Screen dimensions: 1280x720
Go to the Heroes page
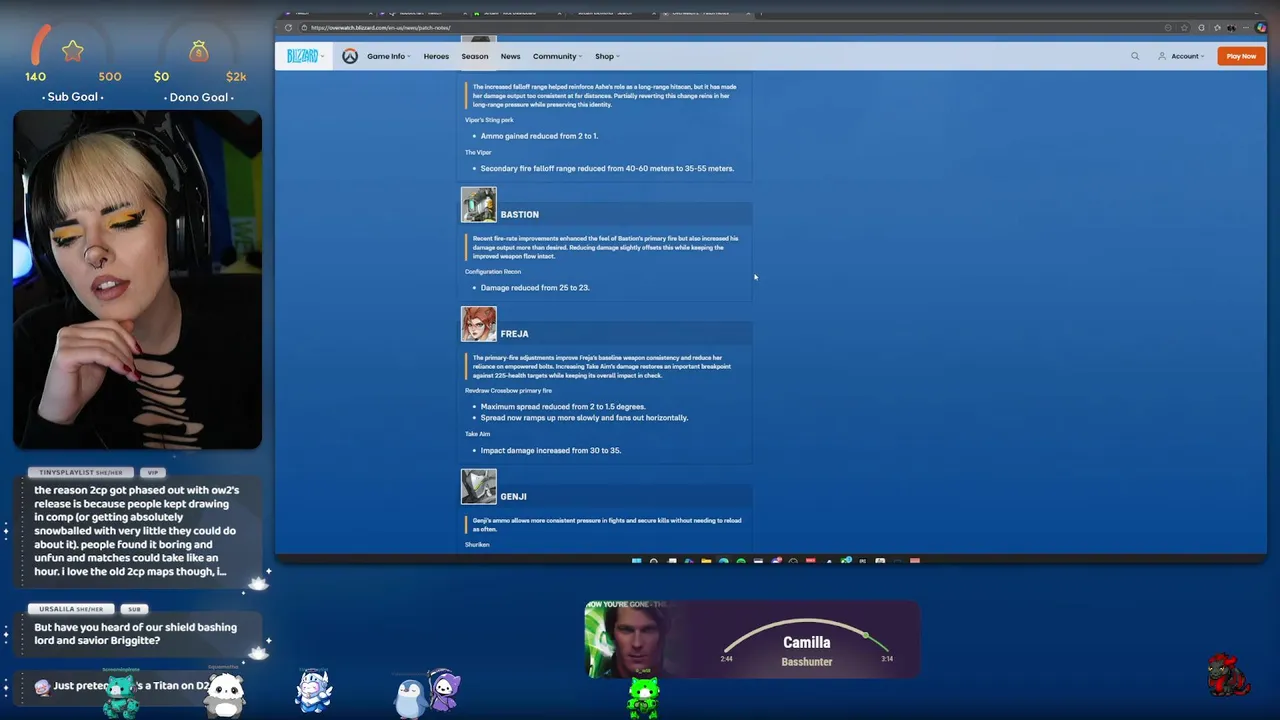436,56
